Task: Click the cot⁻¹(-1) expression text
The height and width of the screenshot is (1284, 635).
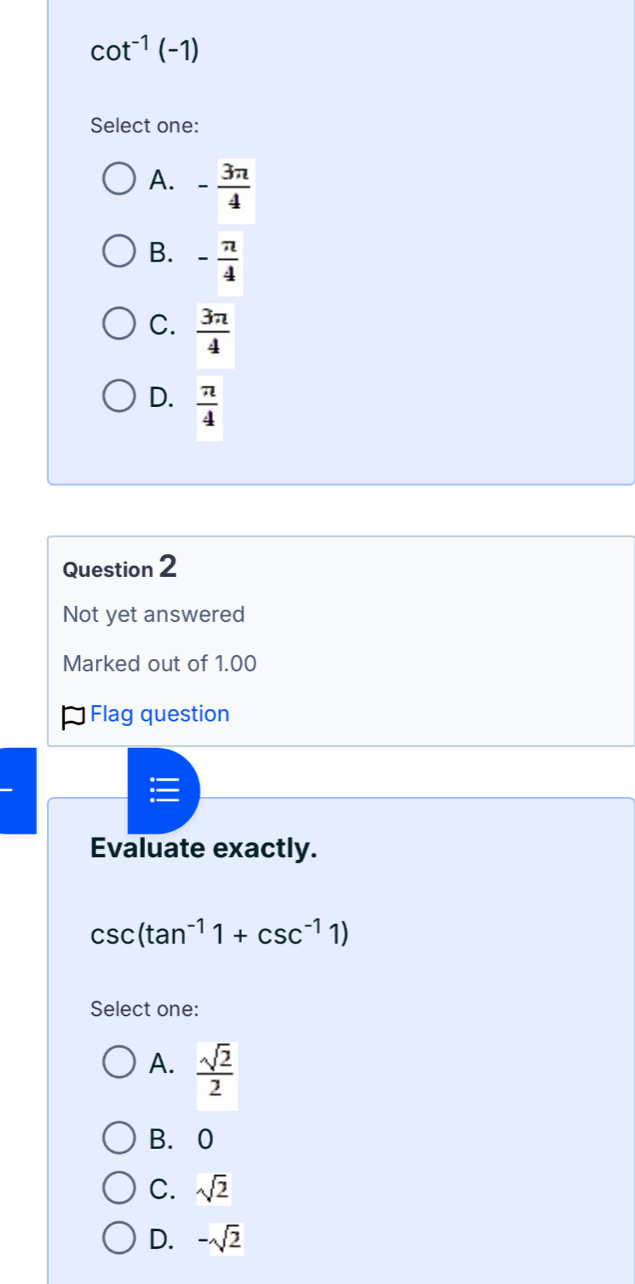Action: (145, 48)
